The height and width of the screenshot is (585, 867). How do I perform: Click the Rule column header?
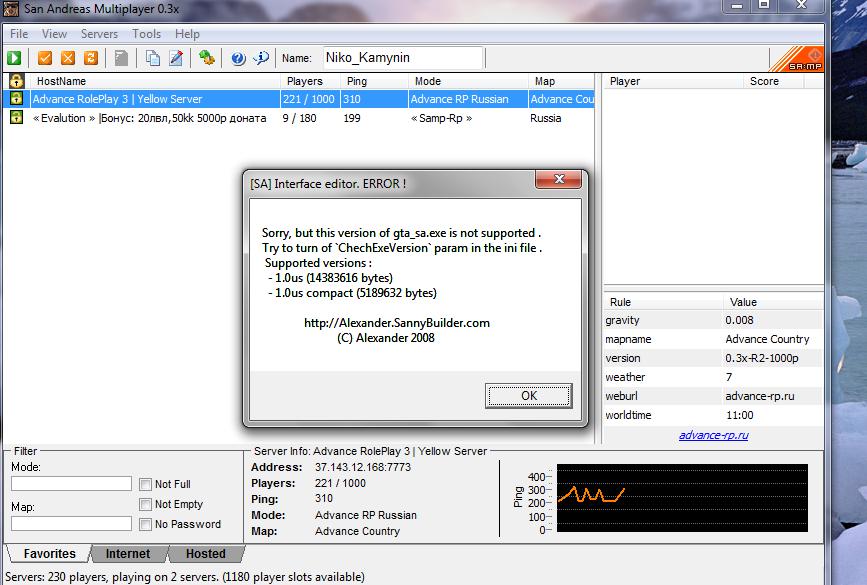tap(664, 302)
